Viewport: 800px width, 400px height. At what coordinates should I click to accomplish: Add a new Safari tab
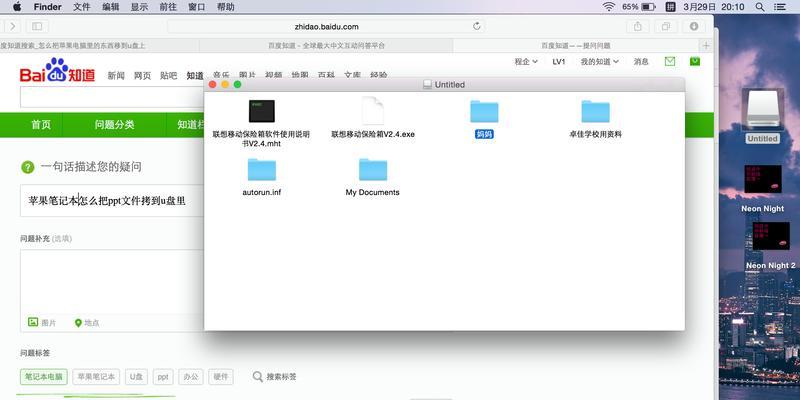[706, 45]
